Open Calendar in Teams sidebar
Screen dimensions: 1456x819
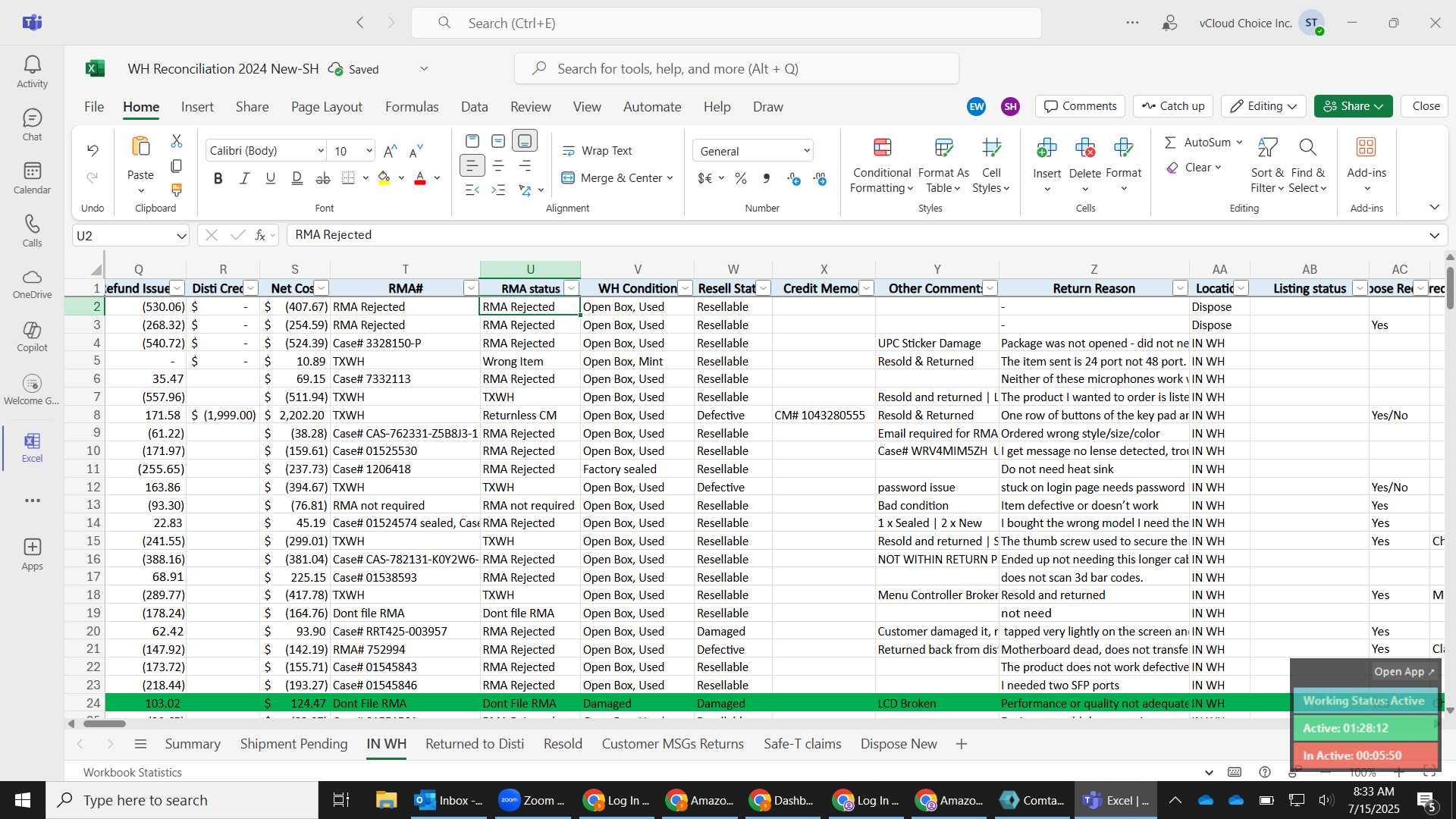pyautogui.click(x=32, y=178)
